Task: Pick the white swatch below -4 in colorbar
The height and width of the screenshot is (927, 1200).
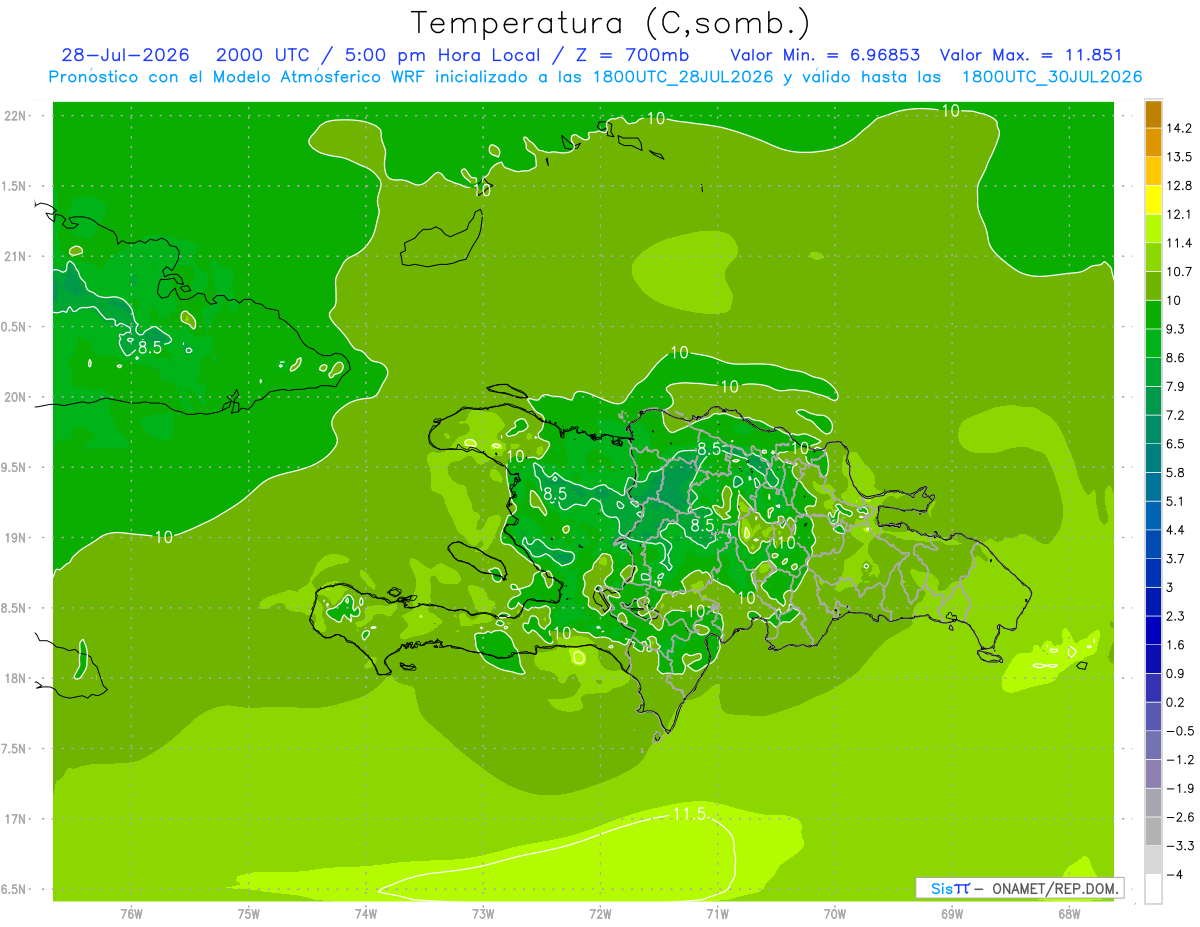Action: tap(1153, 888)
